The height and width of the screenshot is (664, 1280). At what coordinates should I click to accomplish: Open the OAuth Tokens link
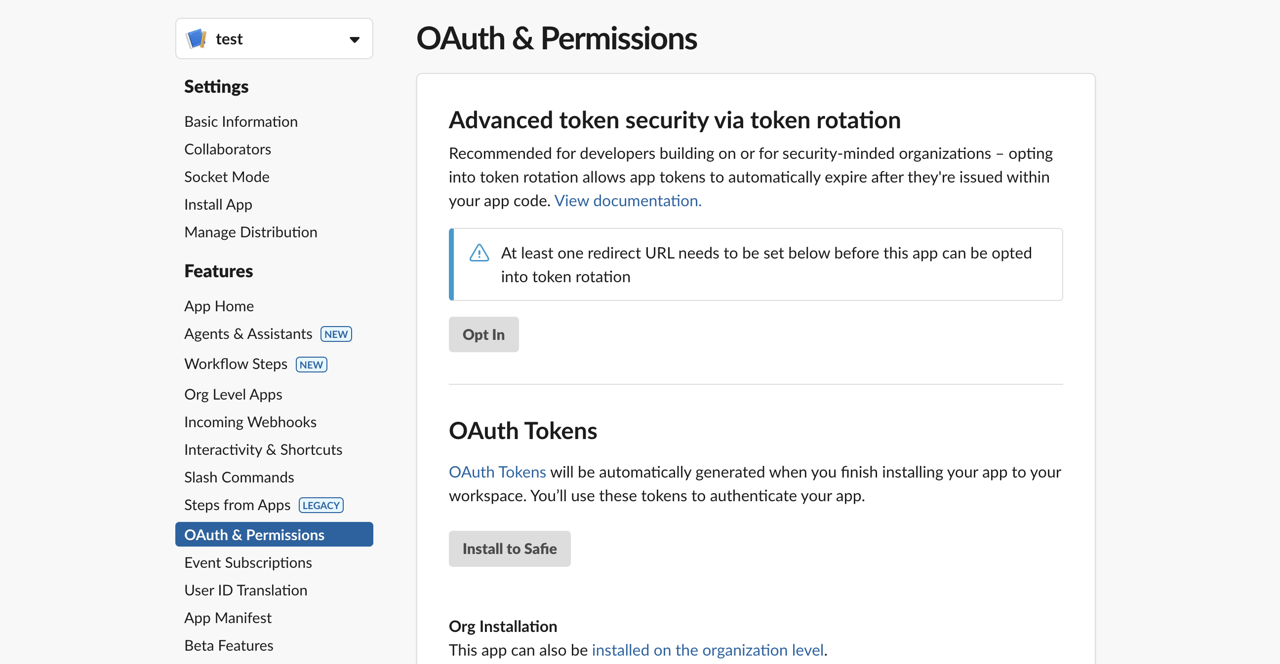click(x=497, y=472)
